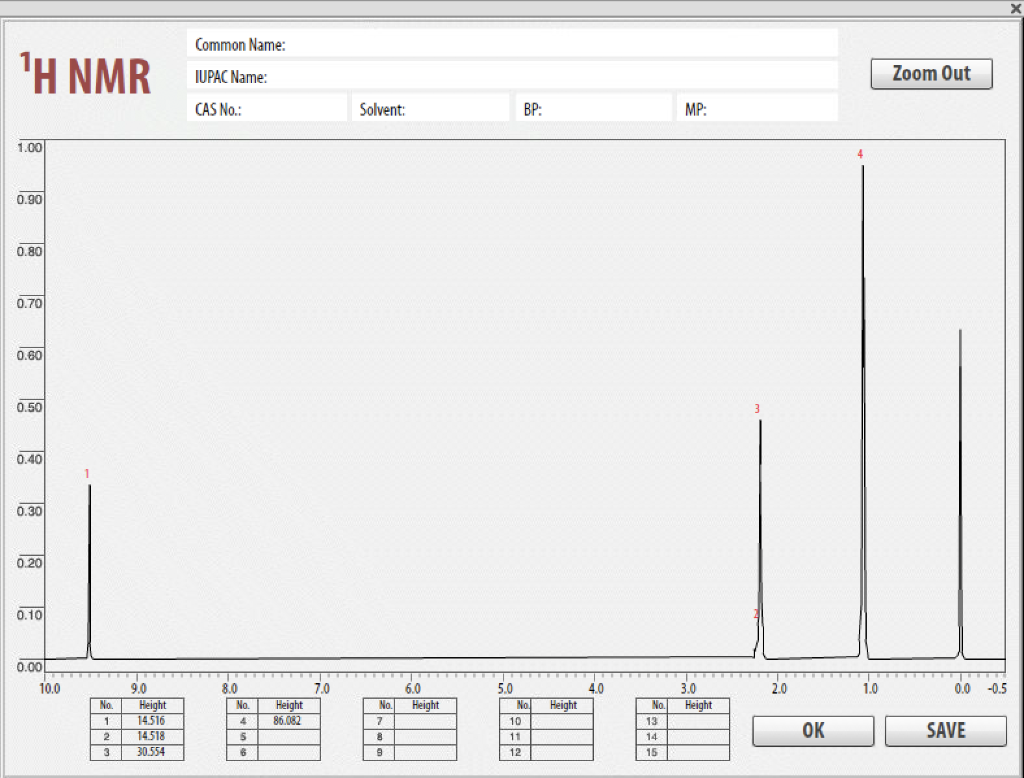
Task: Click the SAVE button
Action: point(944,730)
